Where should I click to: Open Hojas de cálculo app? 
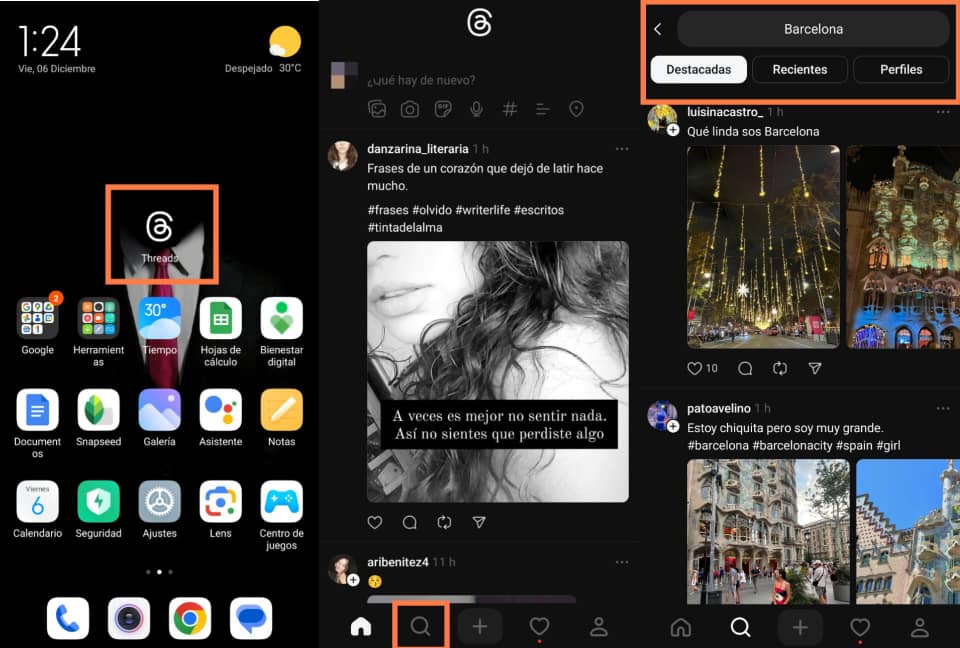point(220,318)
